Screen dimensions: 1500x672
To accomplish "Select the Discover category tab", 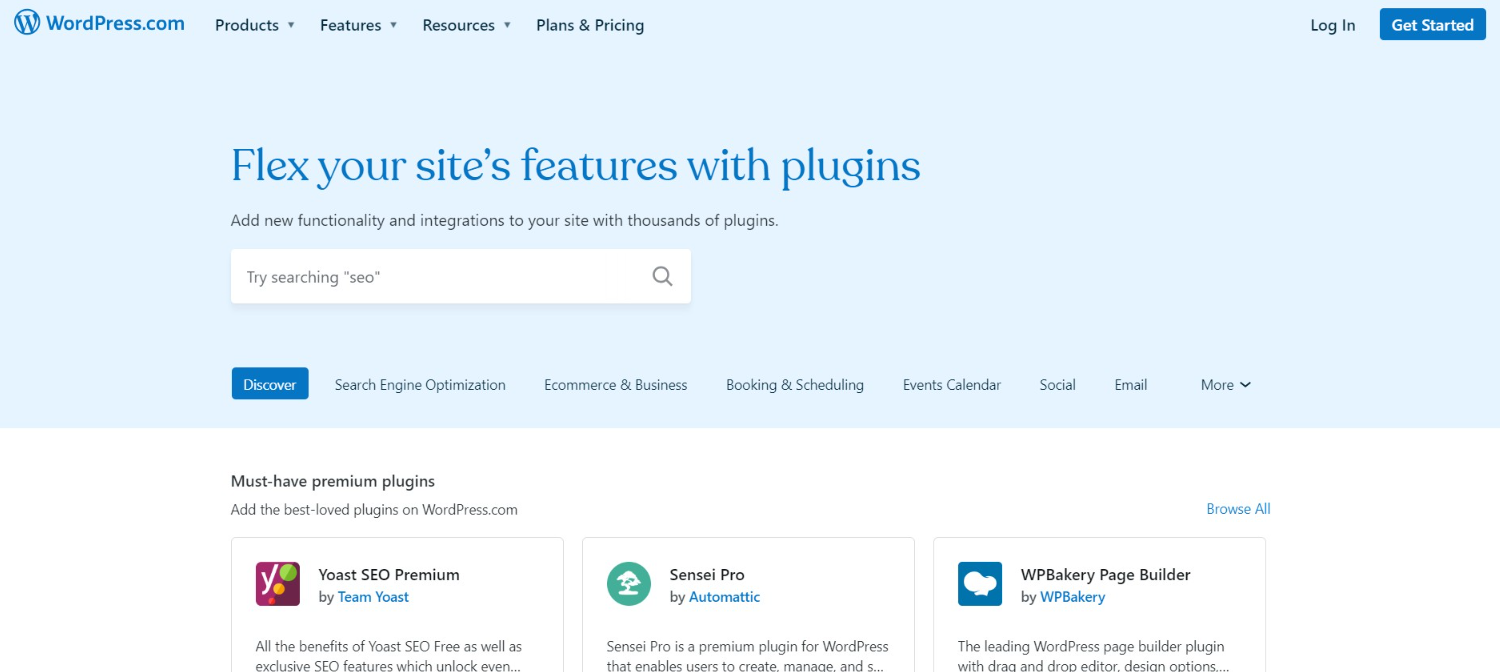I will coord(270,384).
